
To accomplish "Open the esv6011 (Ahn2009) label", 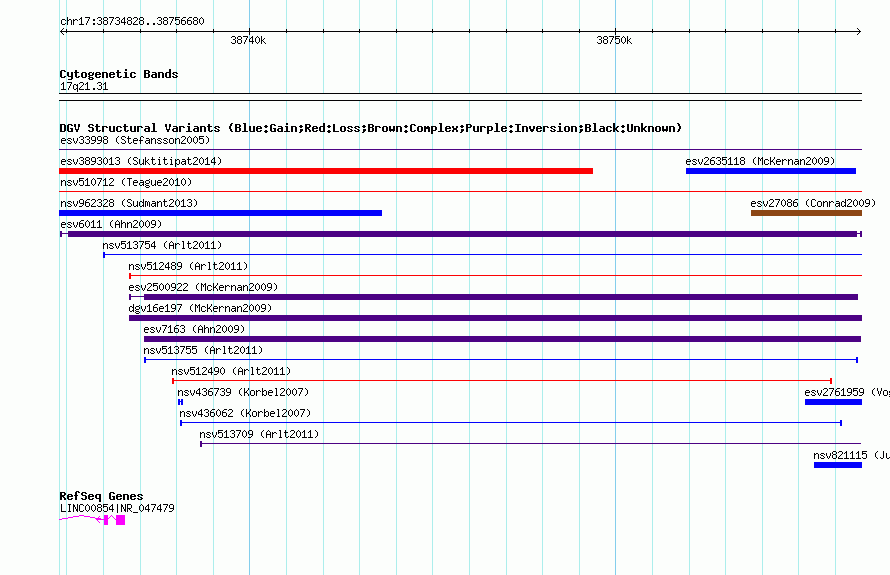I will click(111, 224).
